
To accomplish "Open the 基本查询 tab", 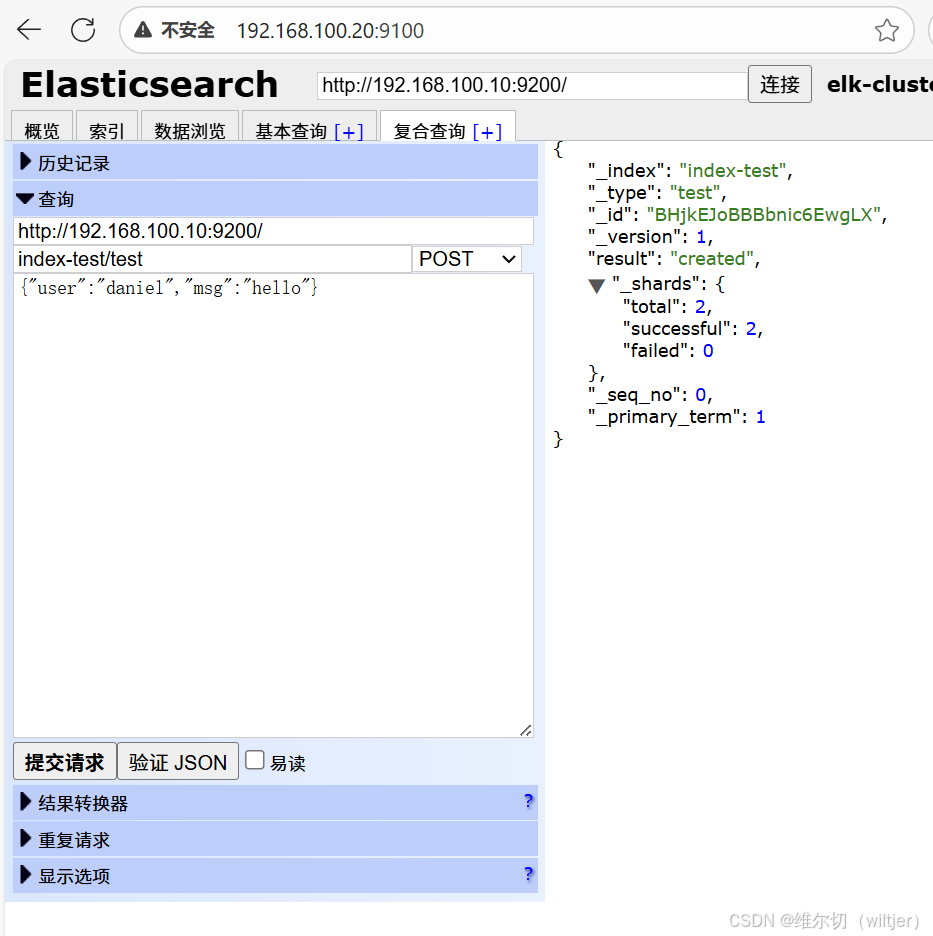I will pyautogui.click(x=291, y=130).
